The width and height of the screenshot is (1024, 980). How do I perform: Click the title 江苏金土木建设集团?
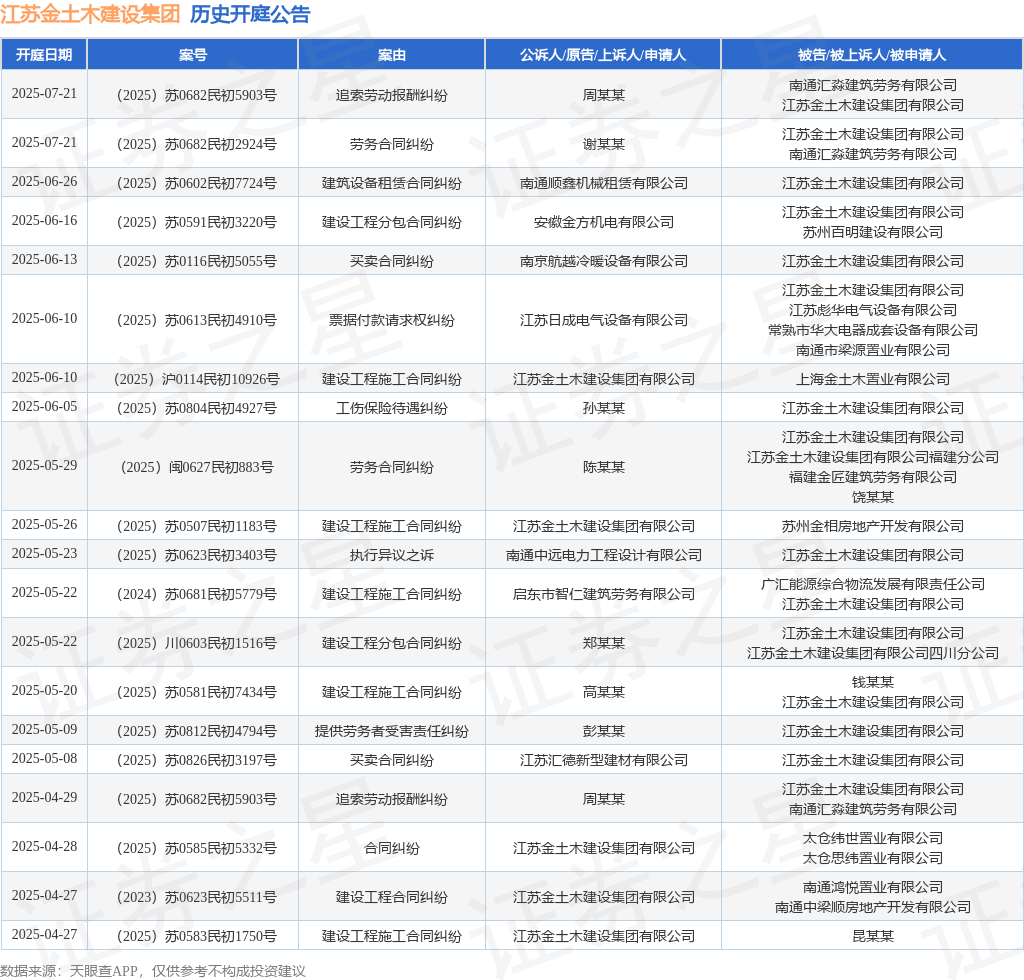pos(90,14)
